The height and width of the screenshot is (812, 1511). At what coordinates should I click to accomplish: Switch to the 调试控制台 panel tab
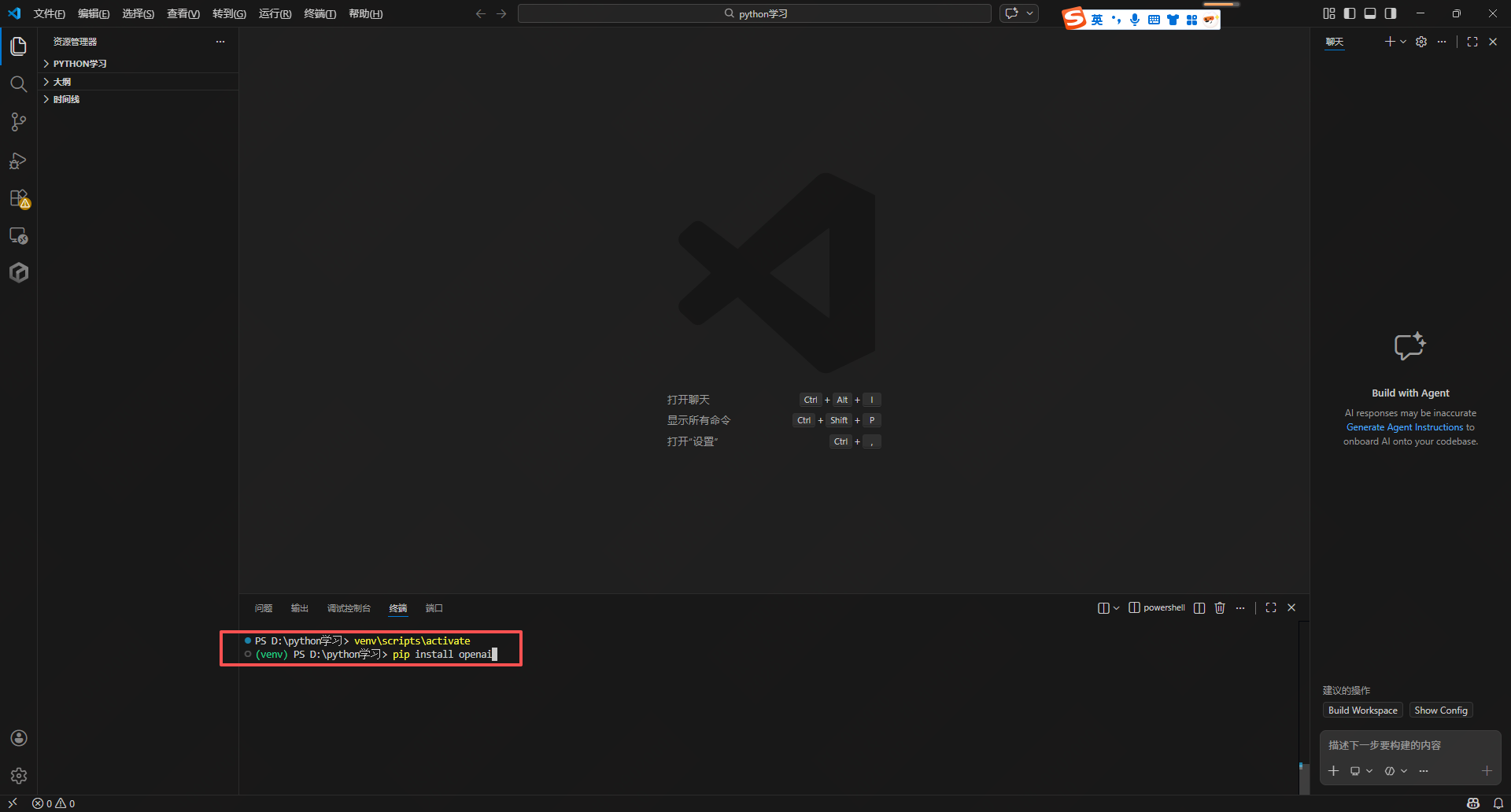tap(349, 608)
